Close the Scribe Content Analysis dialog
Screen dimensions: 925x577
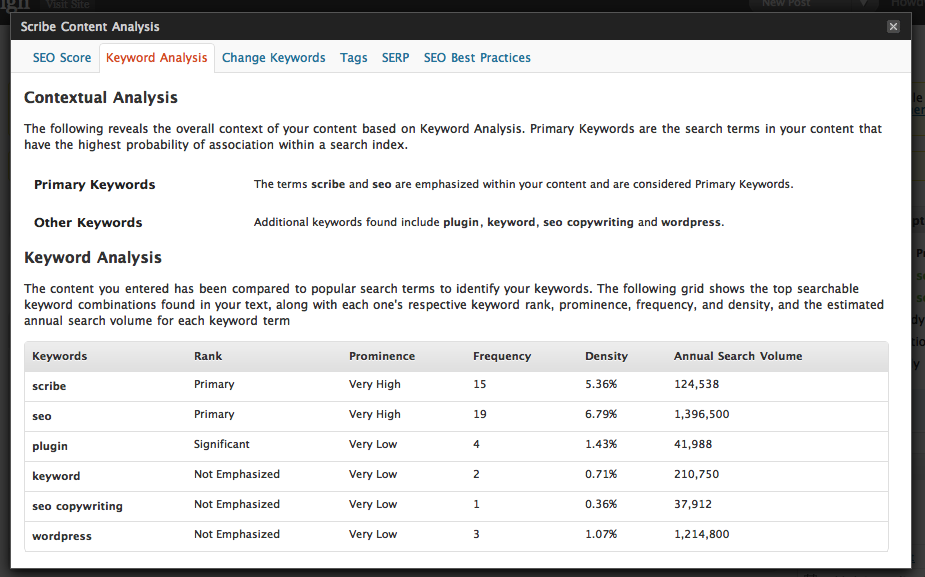pos(893,27)
